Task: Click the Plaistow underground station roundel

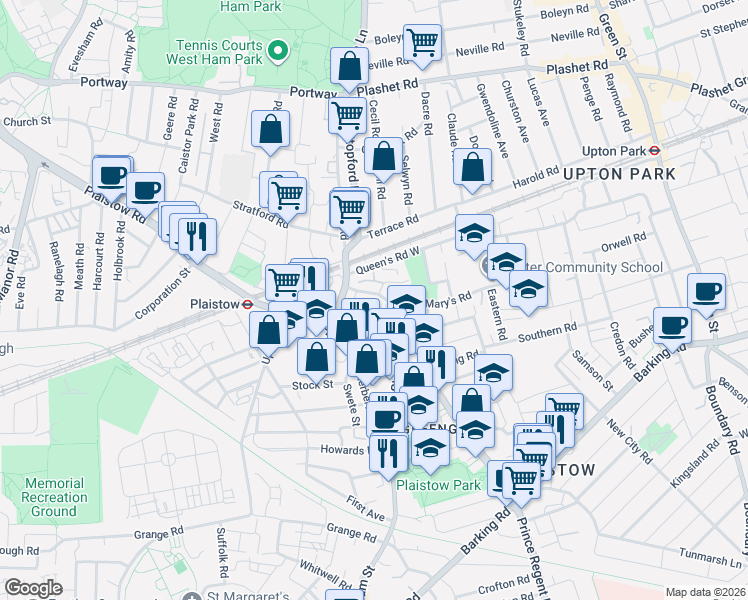Action: point(247,304)
